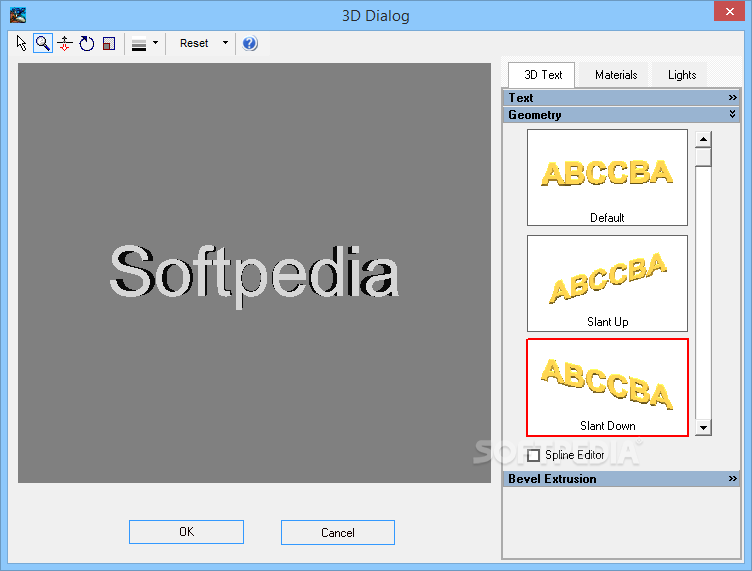The width and height of the screenshot is (752, 571).
Task: Open the line style dropdown arrow
Action: tap(155, 43)
